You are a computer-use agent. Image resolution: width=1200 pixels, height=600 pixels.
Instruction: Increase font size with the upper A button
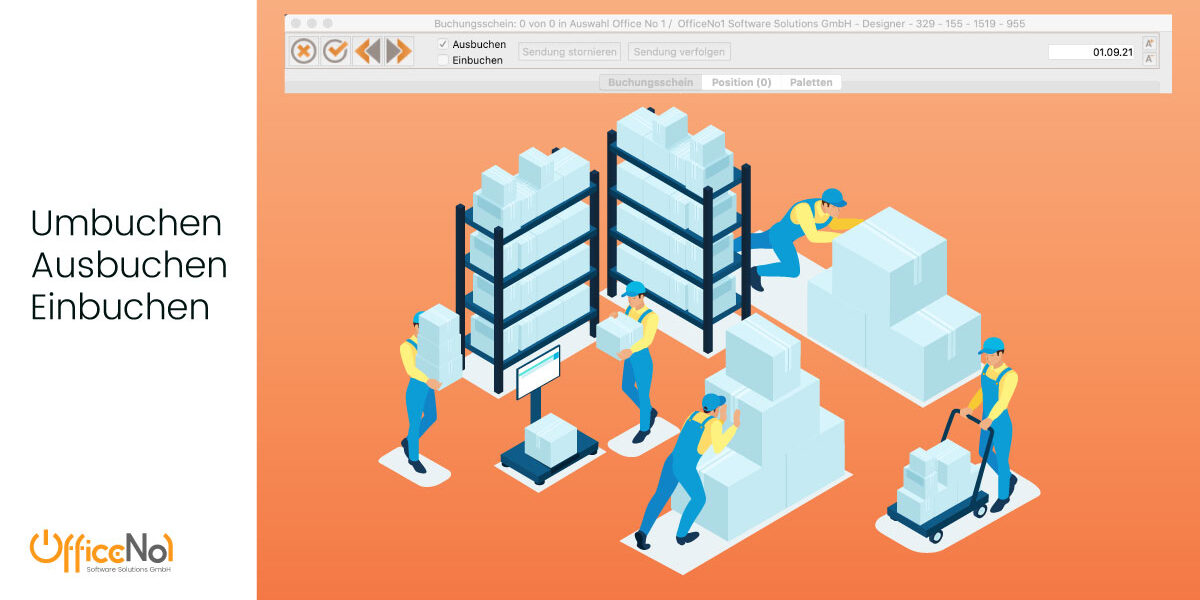click(1150, 44)
